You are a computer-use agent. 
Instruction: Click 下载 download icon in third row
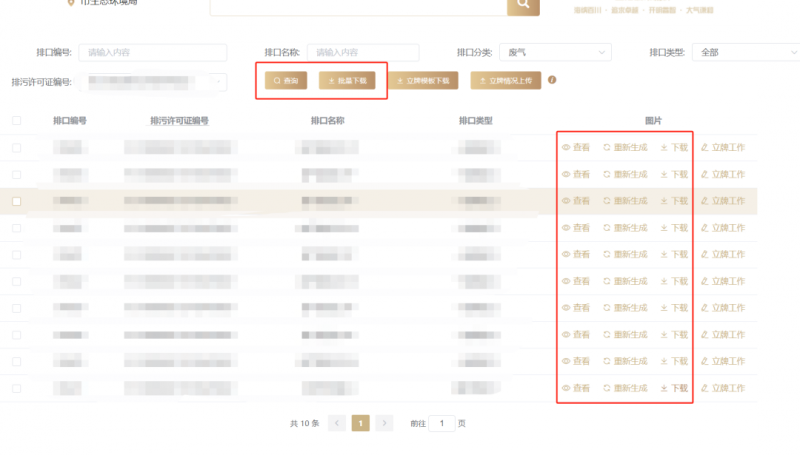664,201
